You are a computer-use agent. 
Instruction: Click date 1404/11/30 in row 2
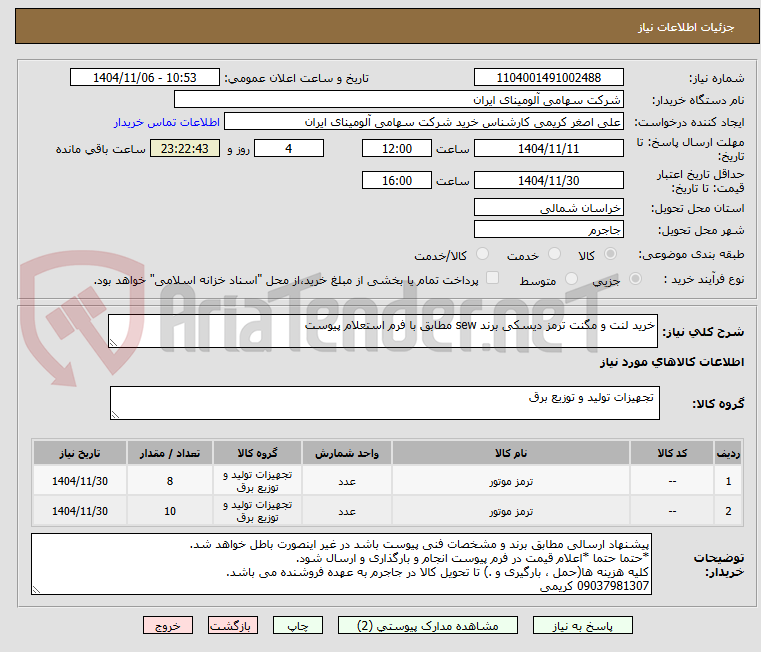click(80, 511)
